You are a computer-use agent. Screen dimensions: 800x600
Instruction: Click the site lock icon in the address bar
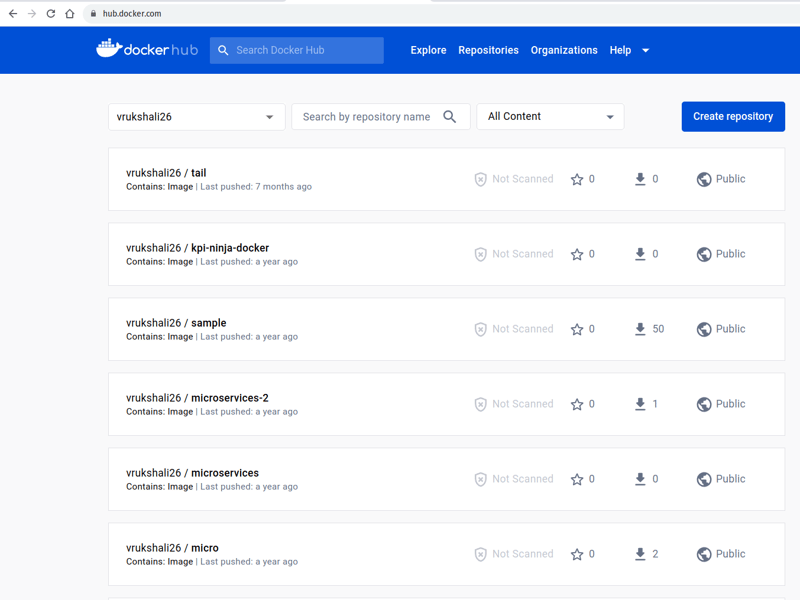point(93,14)
